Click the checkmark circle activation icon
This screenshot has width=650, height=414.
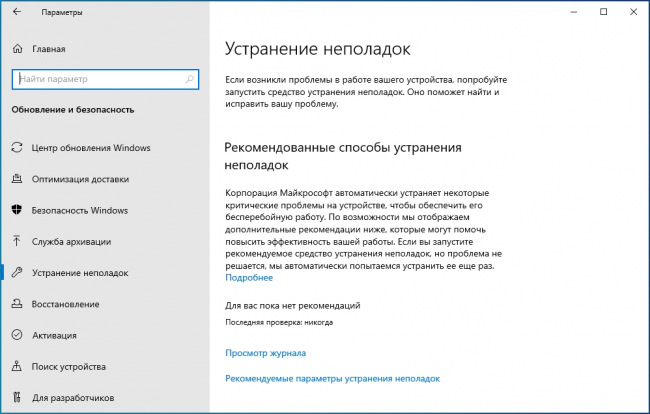click(17, 335)
